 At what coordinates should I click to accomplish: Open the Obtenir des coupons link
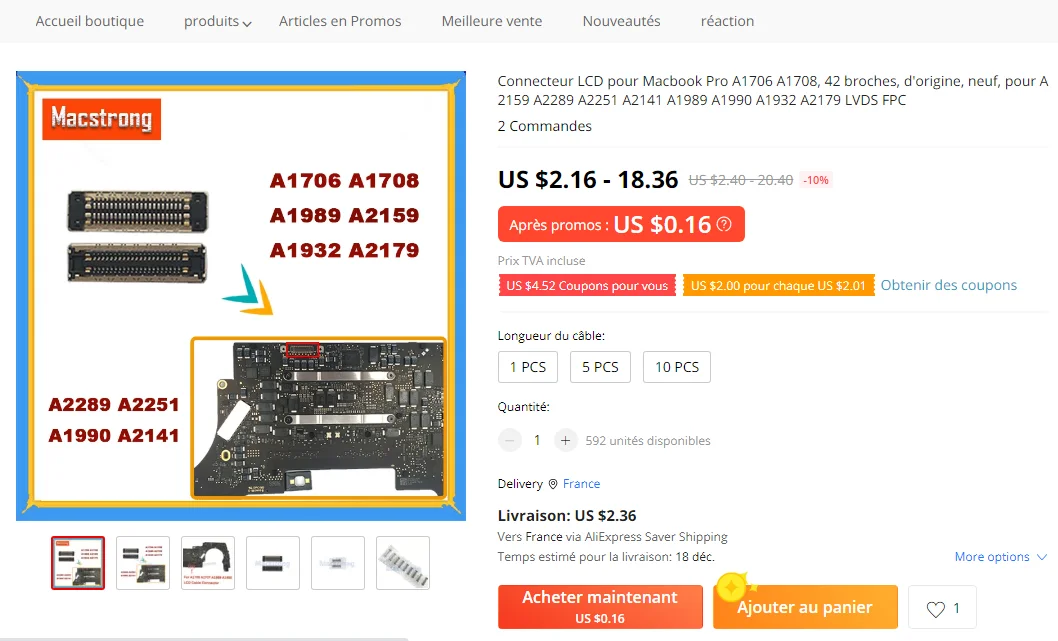click(x=948, y=285)
